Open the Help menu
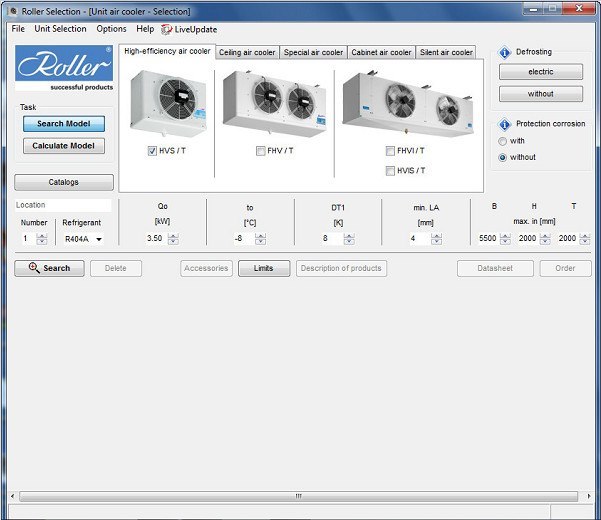The width and height of the screenshot is (601, 520). pyautogui.click(x=145, y=29)
